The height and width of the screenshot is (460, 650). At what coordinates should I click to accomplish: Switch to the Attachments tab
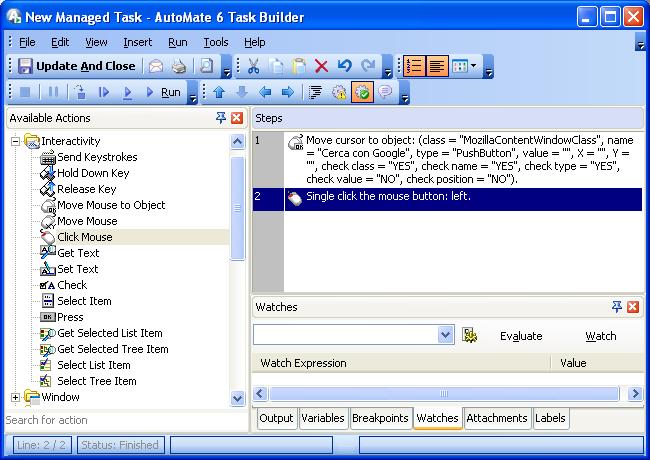pyautogui.click(x=497, y=418)
